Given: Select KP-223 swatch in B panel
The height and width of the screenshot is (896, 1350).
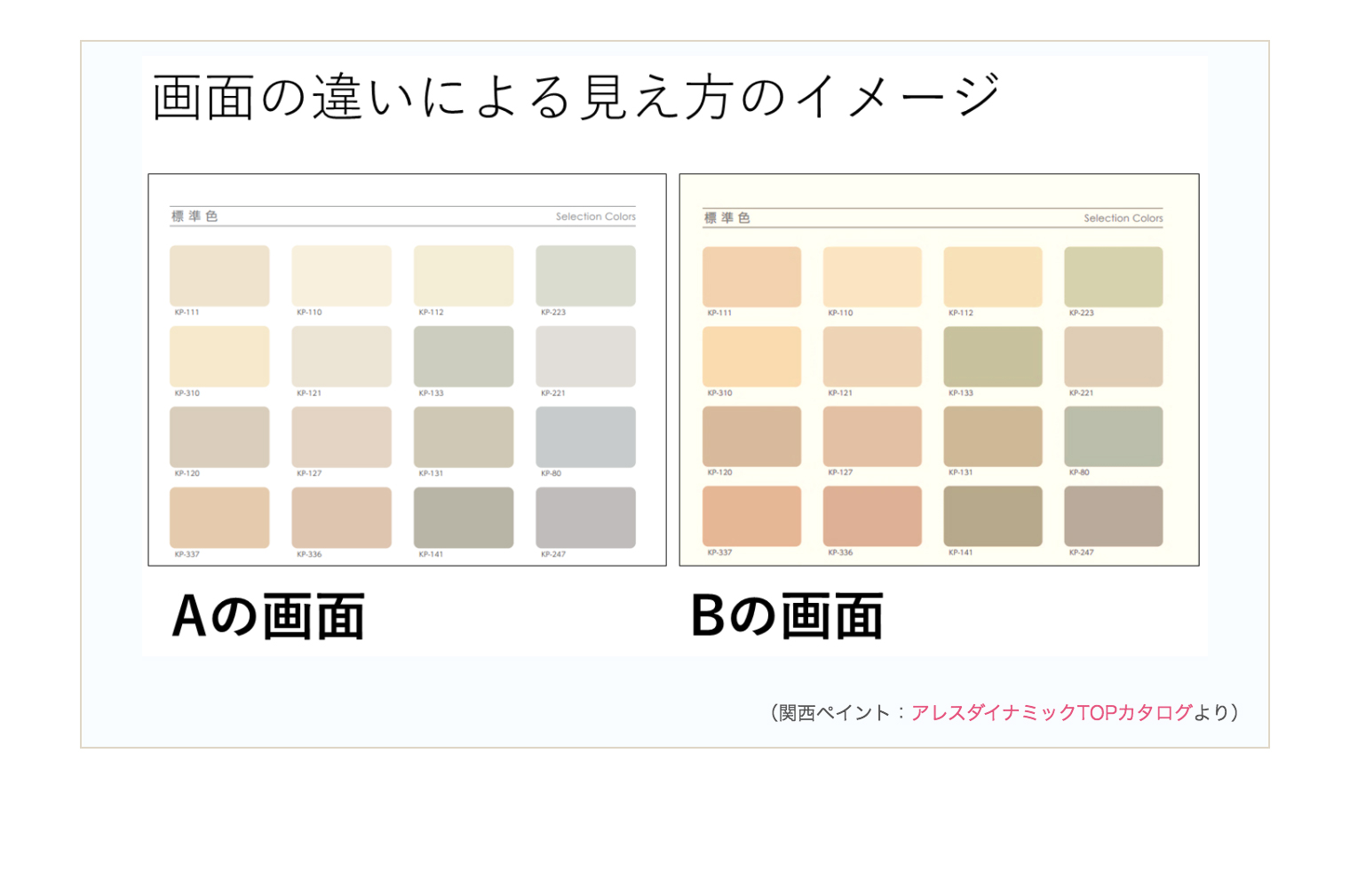Looking at the screenshot, I should coord(1113,277).
